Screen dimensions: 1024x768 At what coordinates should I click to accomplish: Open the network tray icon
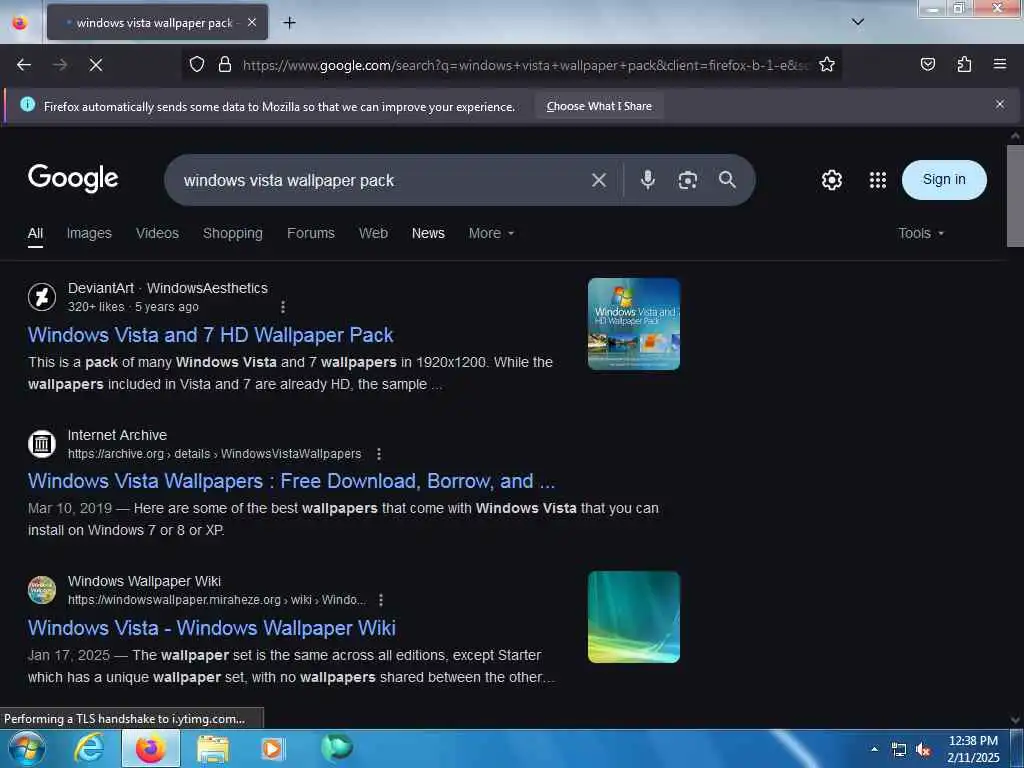click(899, 750)
